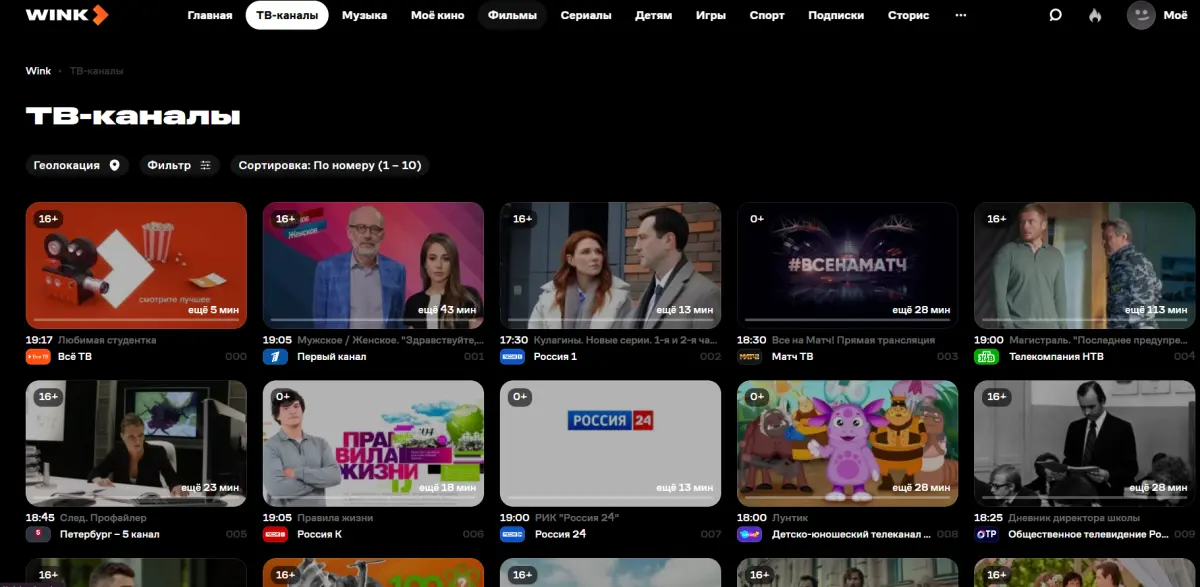This screenshot has height=587, width=1200.
Task: Open the Детям section
Action: [x=653, y=15]
